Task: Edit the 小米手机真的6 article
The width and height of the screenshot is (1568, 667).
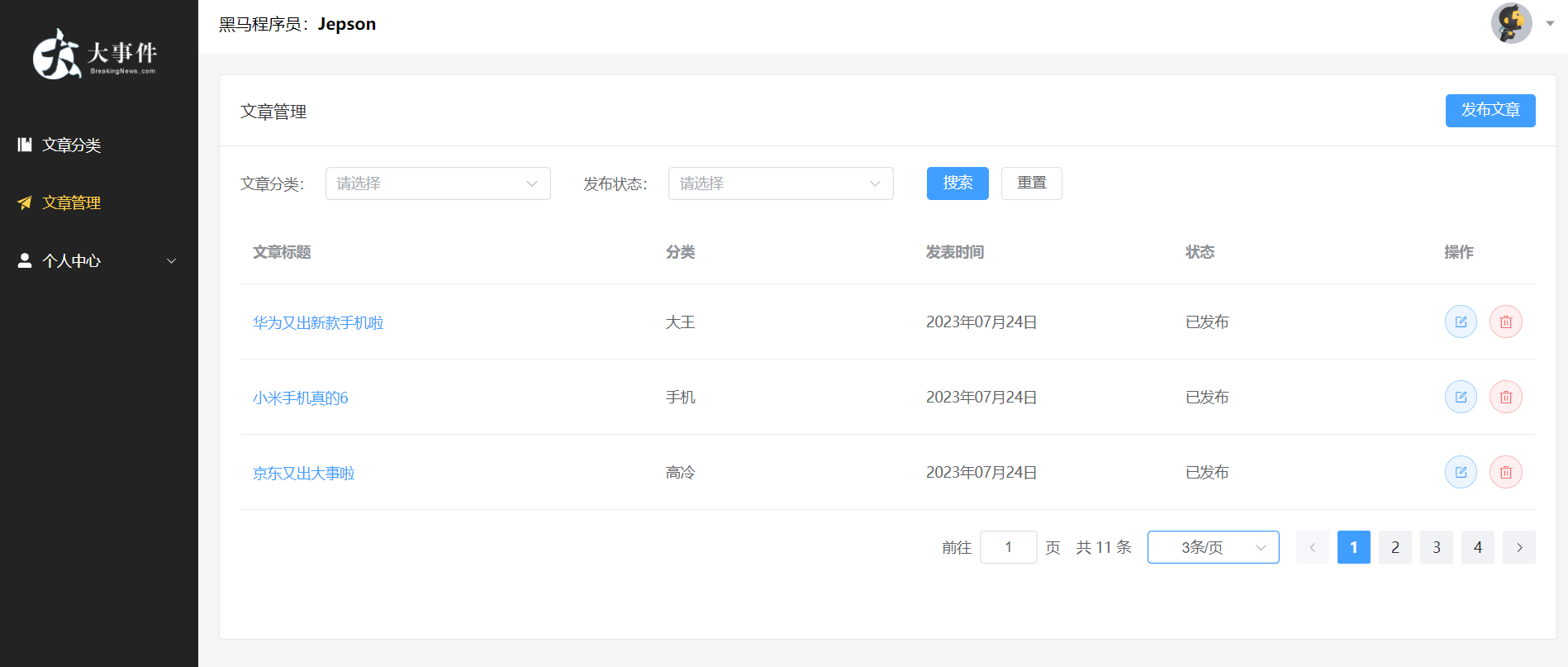Action: (x=1460, y=397)
